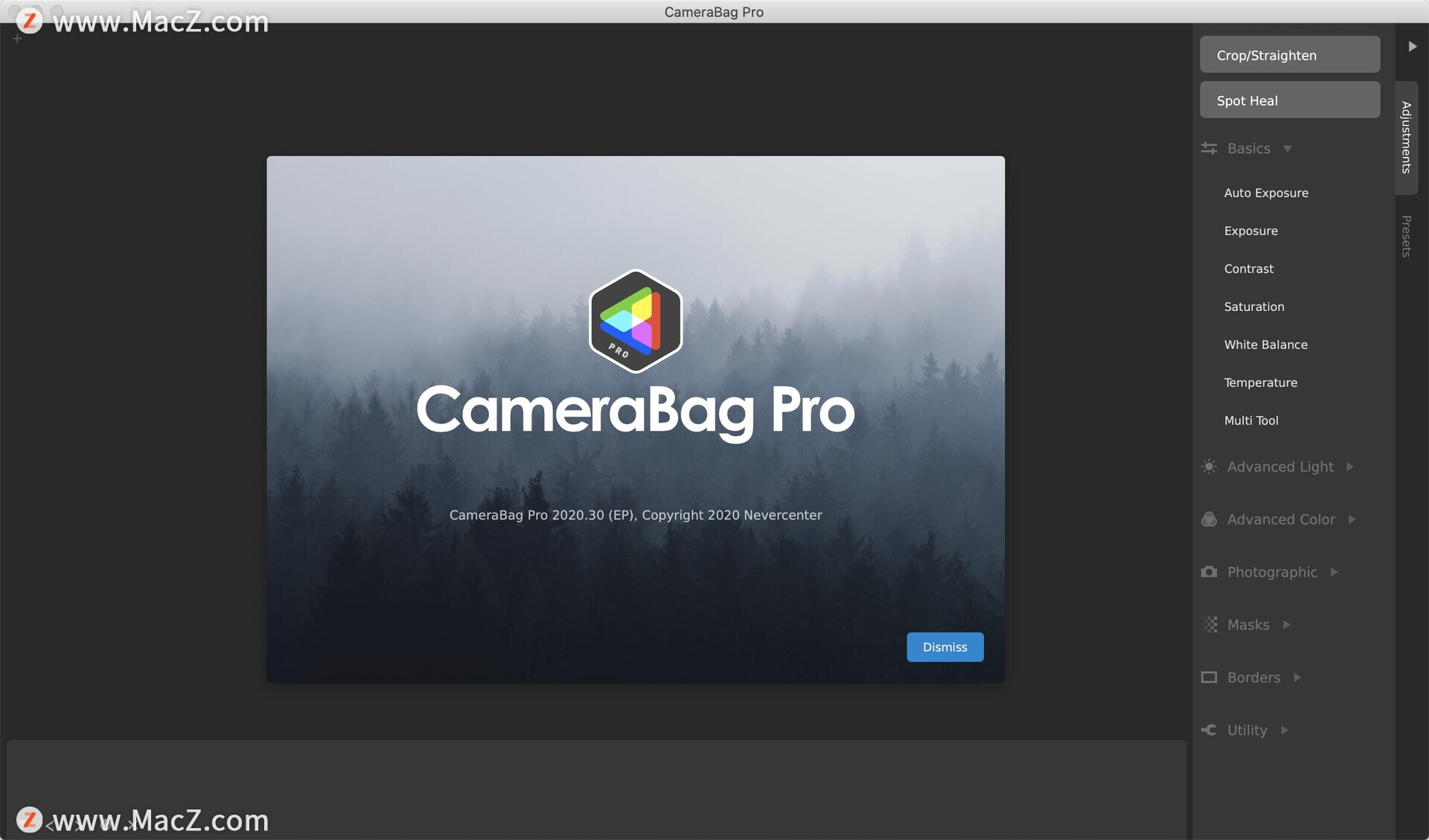Click the Dismiss button on splash screen
Screen dimensions: 1429x840
click(x=944, y=647)
